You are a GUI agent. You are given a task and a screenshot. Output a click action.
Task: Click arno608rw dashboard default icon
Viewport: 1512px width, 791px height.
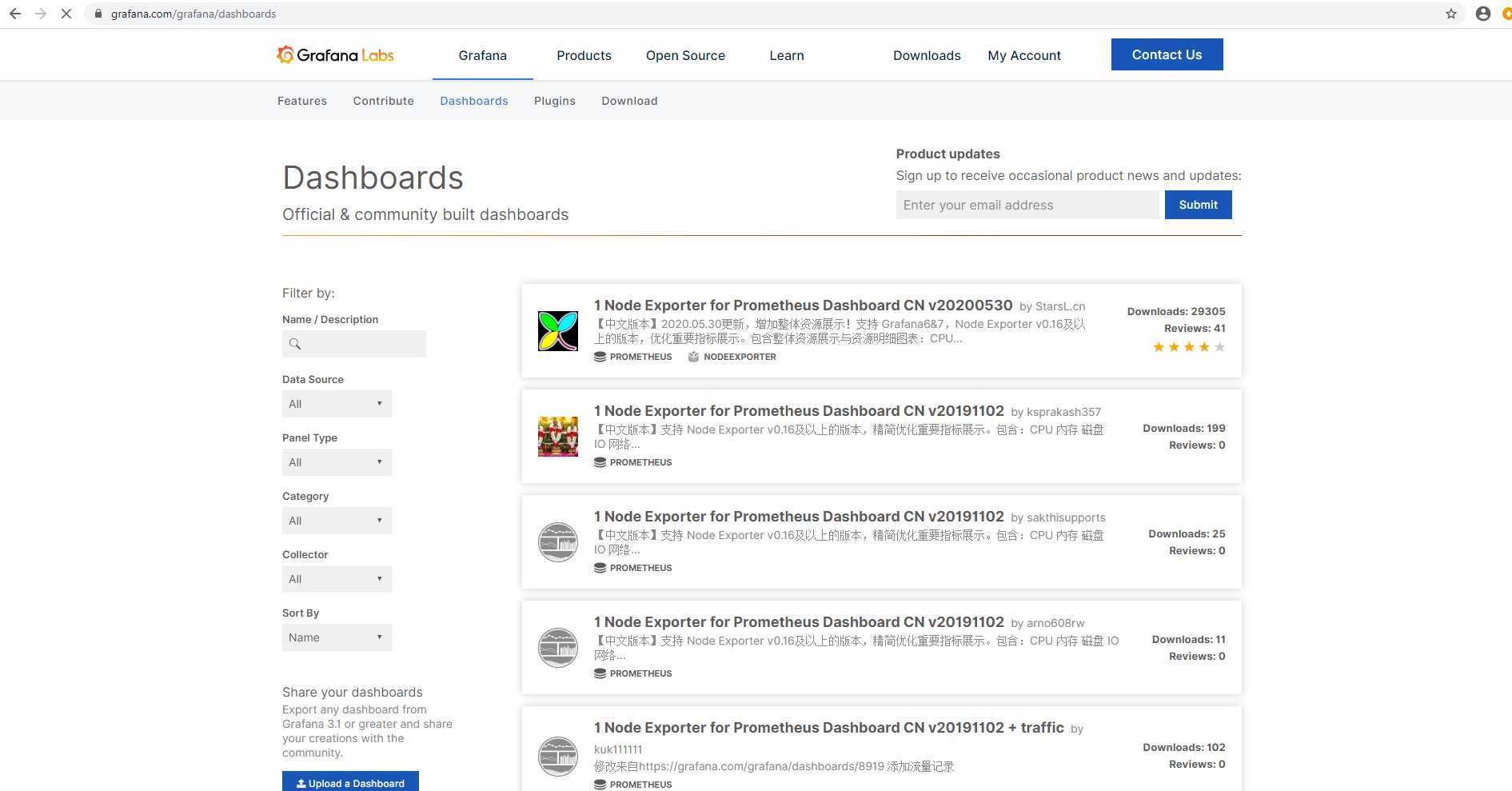coord(558,648)
